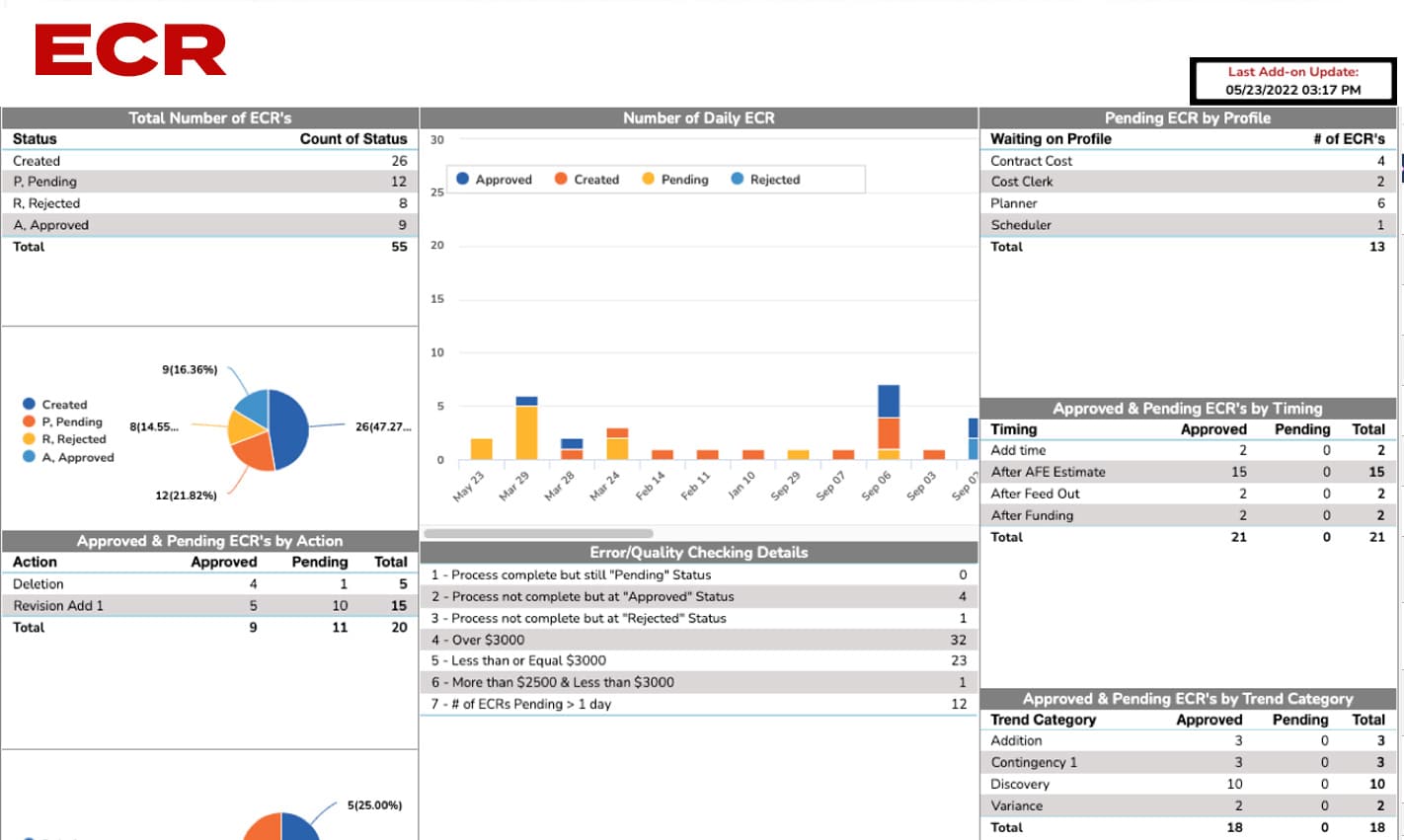Click the 12(21.82%) pie data label
The height and width of the screenshot is (840, 1404).
pos(186,496)
